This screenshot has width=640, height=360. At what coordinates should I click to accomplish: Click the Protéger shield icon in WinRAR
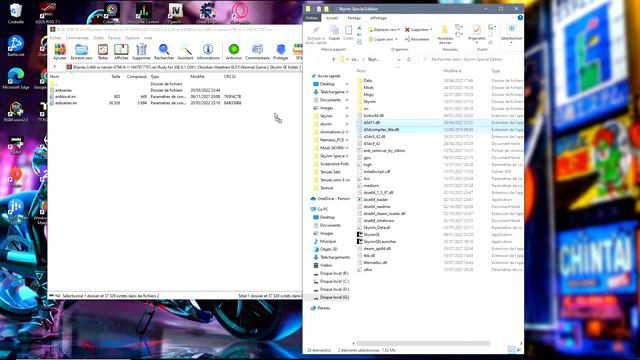click(x=280, y=52)
